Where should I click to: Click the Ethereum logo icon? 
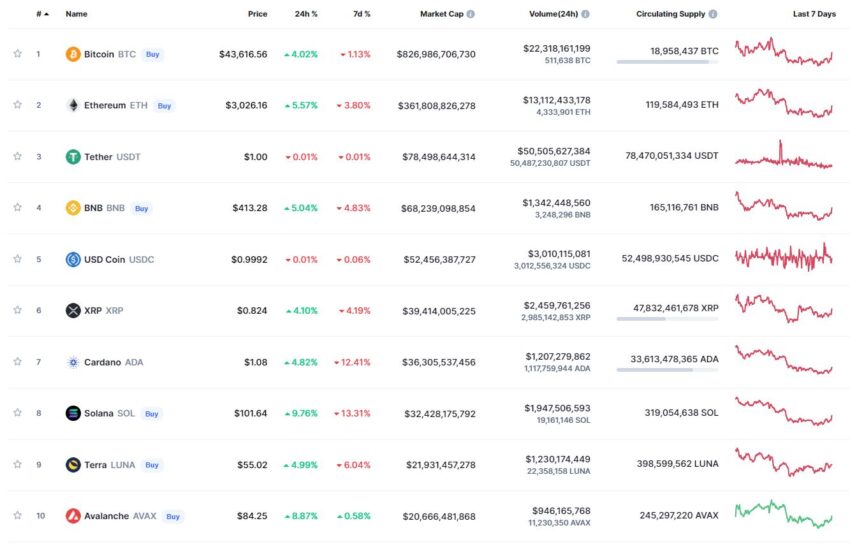point(73,105)
